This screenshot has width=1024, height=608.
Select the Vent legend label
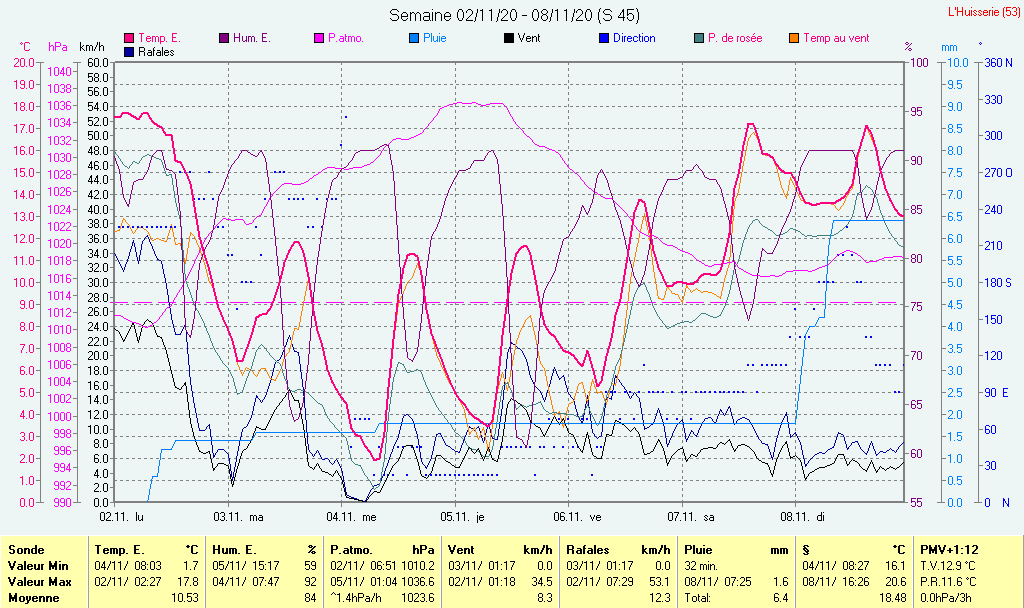[x=529, y=39]
